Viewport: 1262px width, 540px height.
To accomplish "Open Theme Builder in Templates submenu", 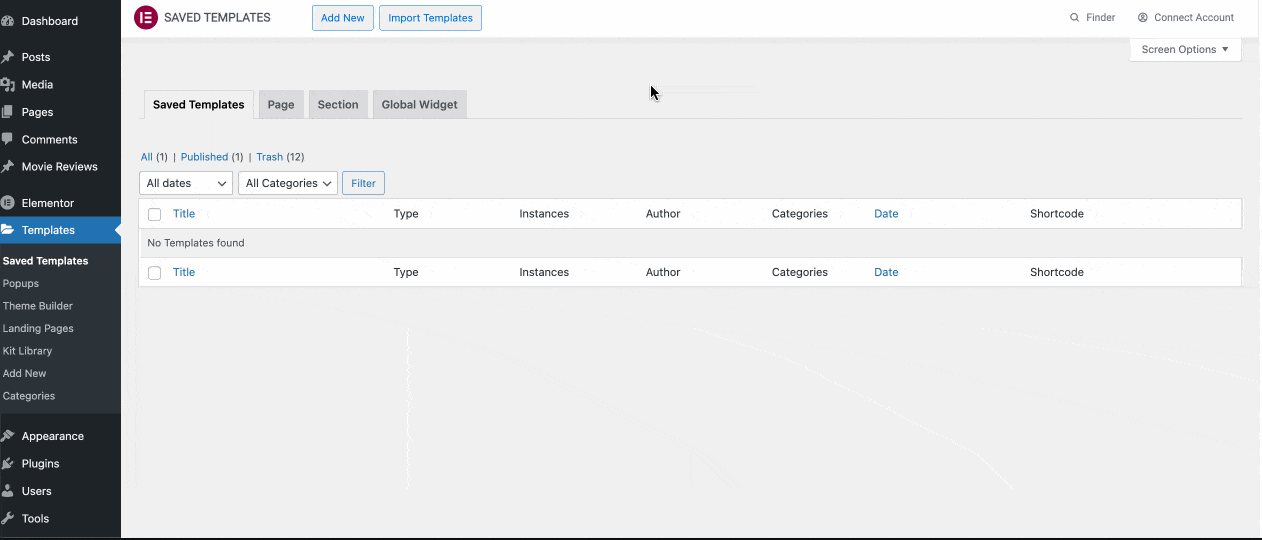I will (38, 306).
